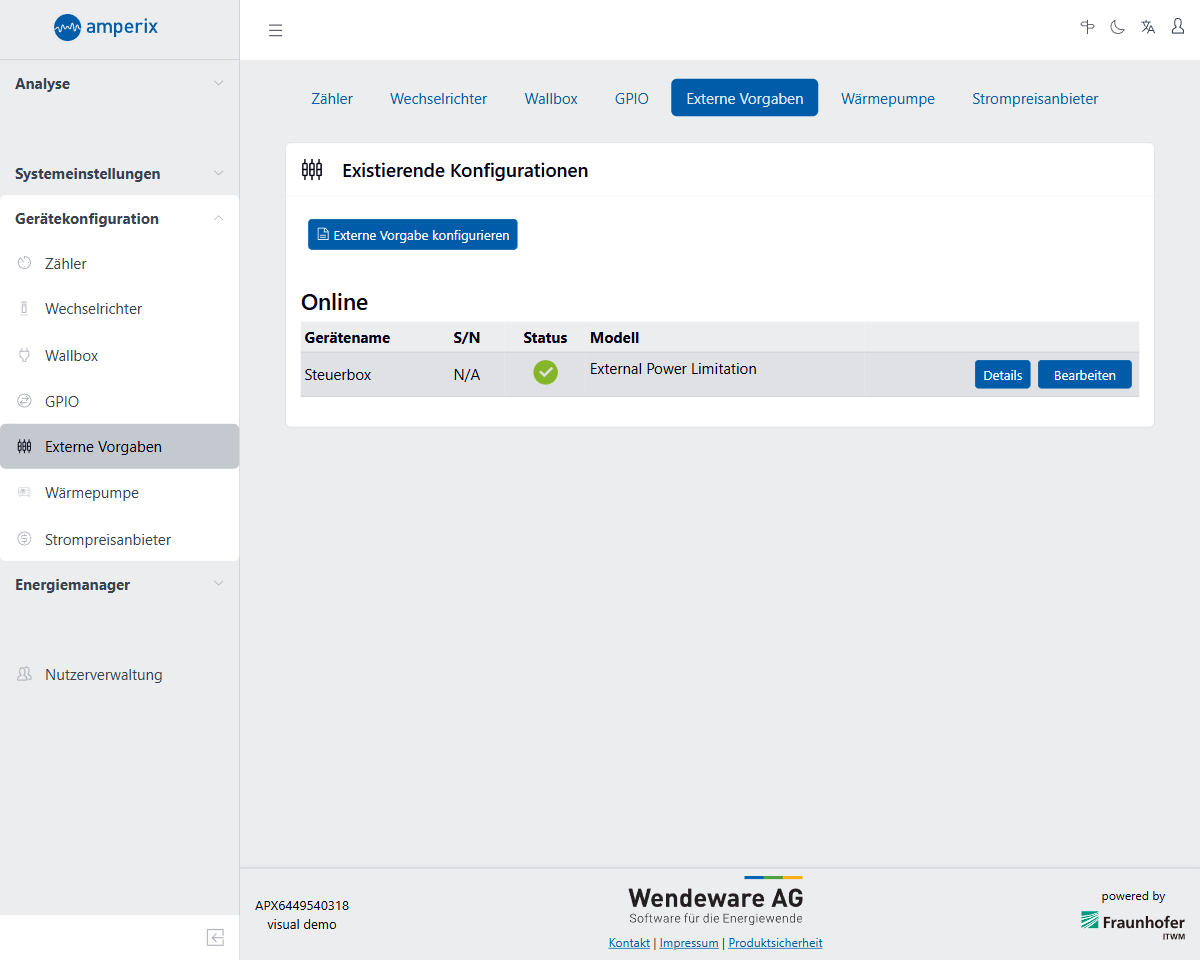Viewport: 1200px width, 960px height.
Task: Open the user profile icon
Action: tap(1178, 27)
